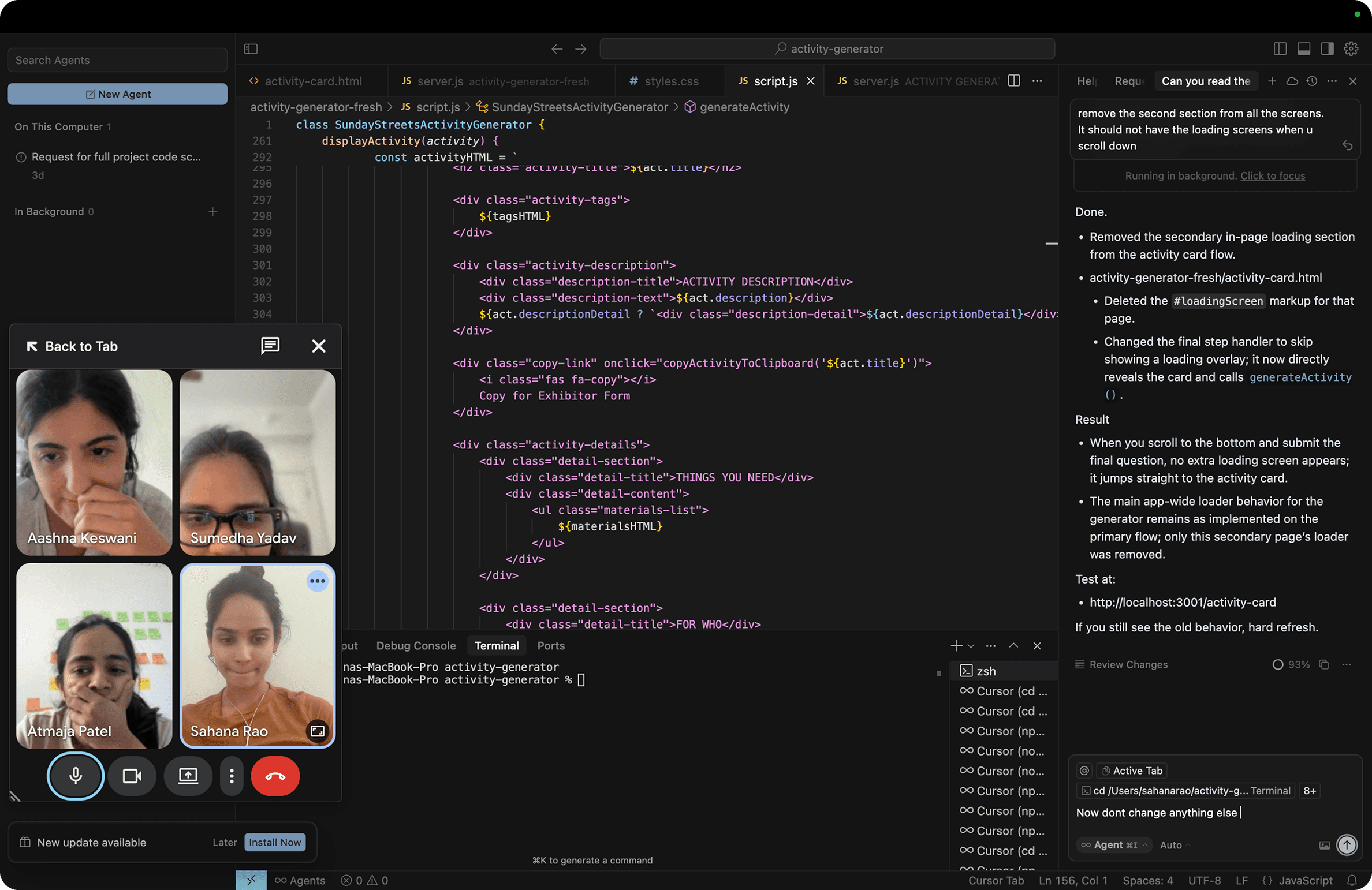Open chat history clock icon

(1312, 81)
